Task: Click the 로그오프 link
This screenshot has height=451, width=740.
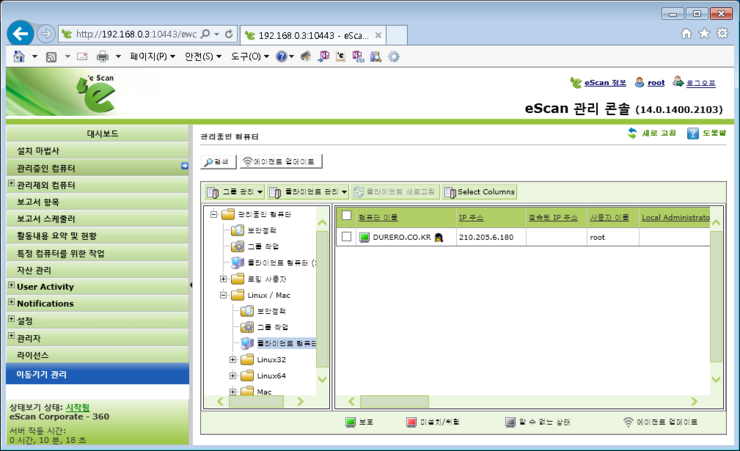Action: tap(701, 83)
